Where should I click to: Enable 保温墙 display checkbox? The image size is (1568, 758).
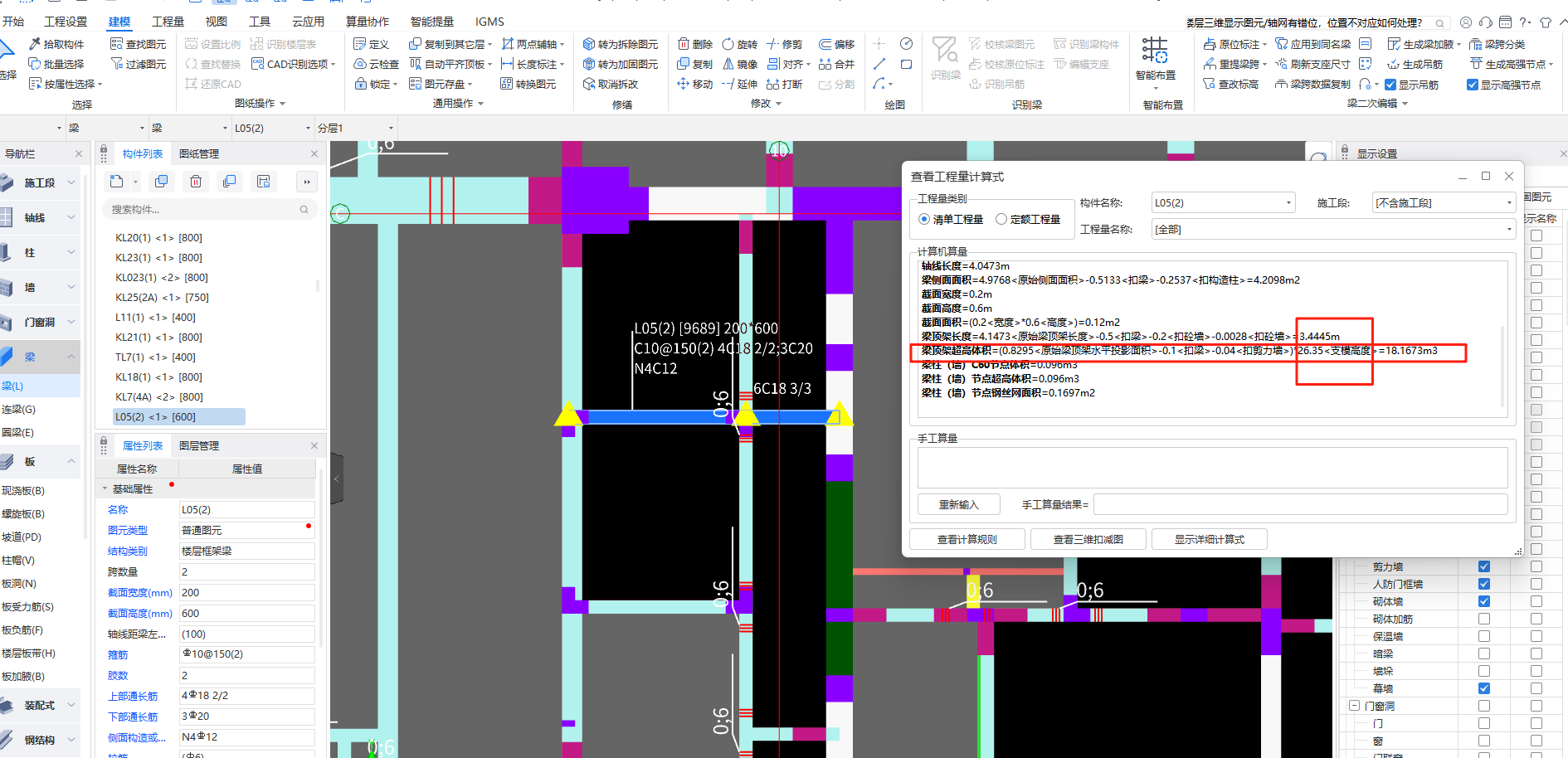pos(1484,636)
